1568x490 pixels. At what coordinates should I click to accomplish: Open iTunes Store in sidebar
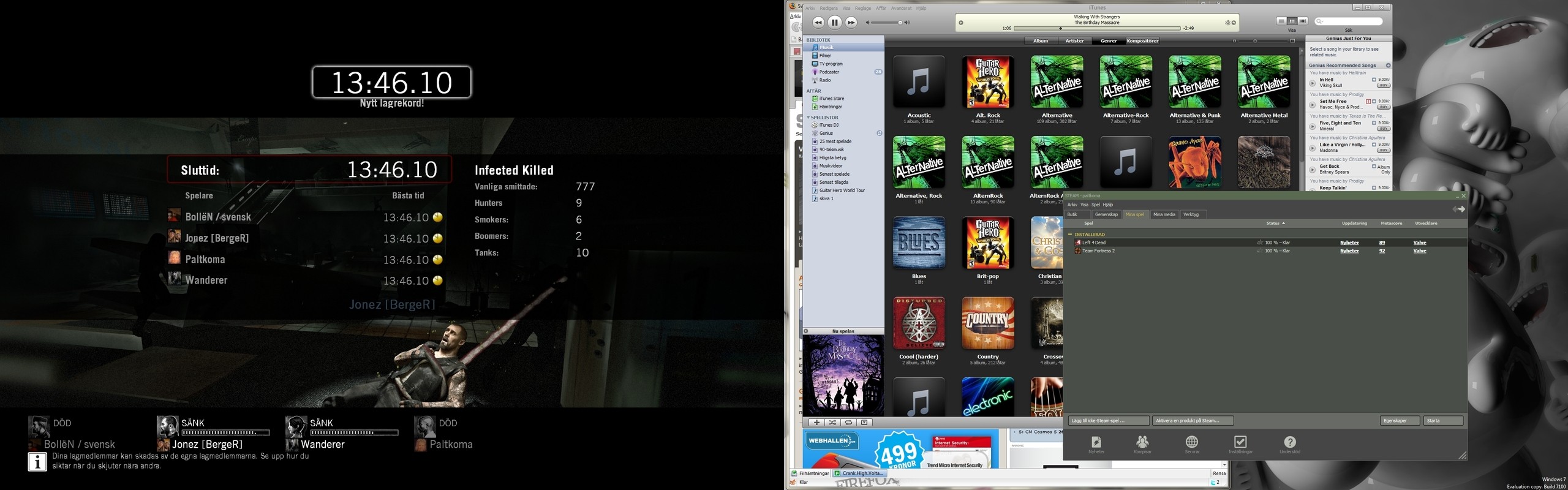tap(843, 99)
